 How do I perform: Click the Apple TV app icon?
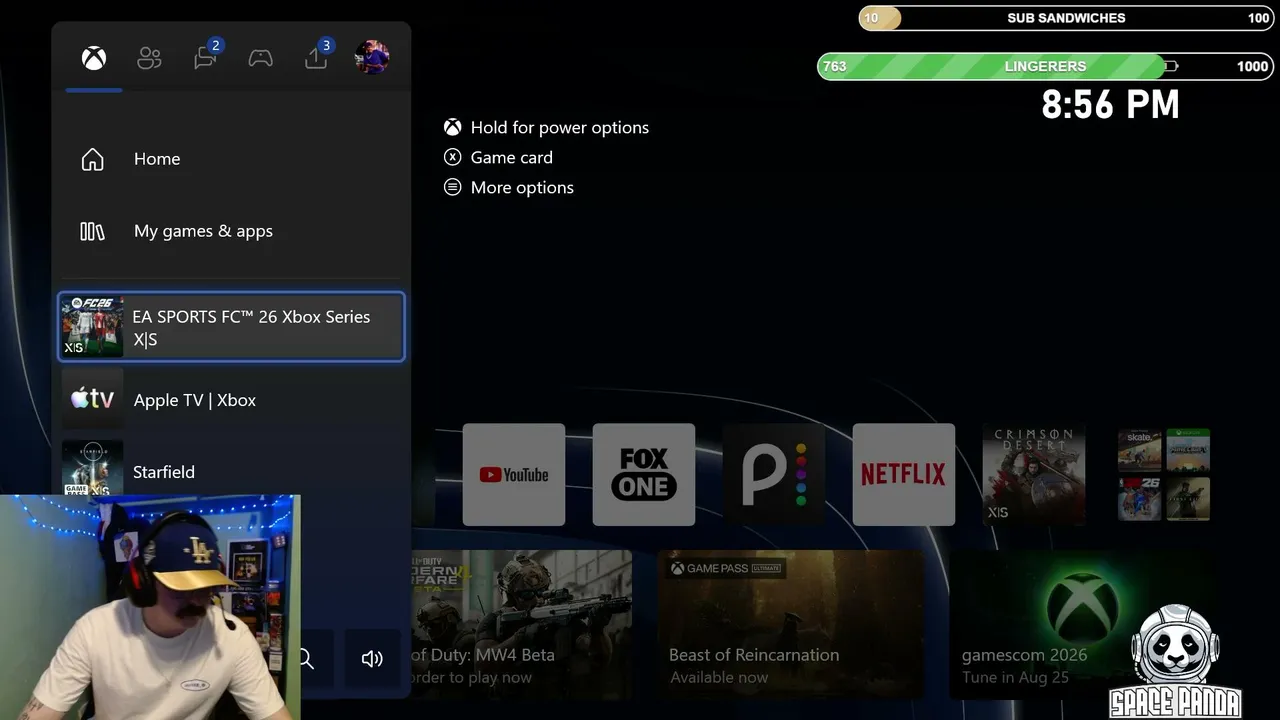pos(93,399)
